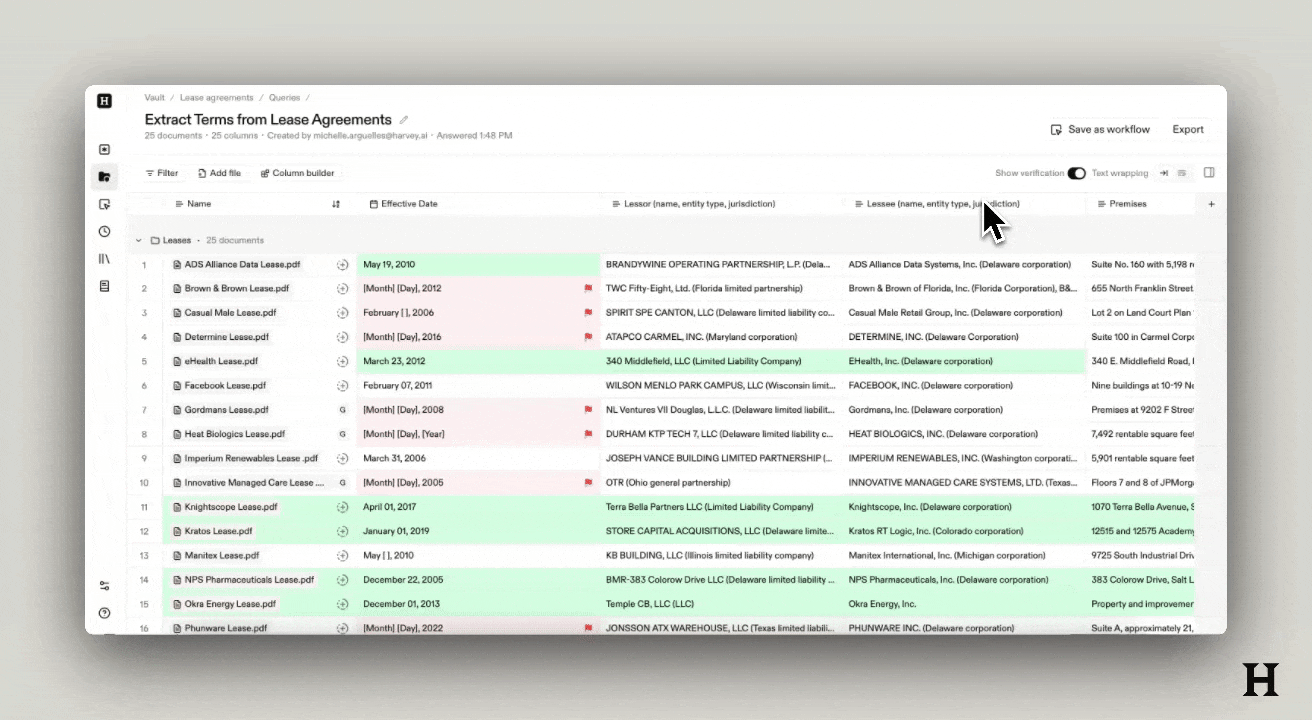The height and width of the screenshot is (720, 1312).
Task: Open the help question mark icon
Action: point(105,613)
